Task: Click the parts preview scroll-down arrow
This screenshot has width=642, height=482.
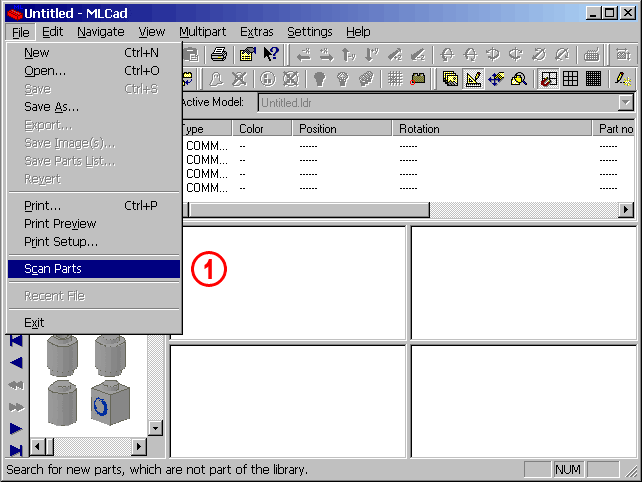Action: pyautogui.click(x=155, y=428)
